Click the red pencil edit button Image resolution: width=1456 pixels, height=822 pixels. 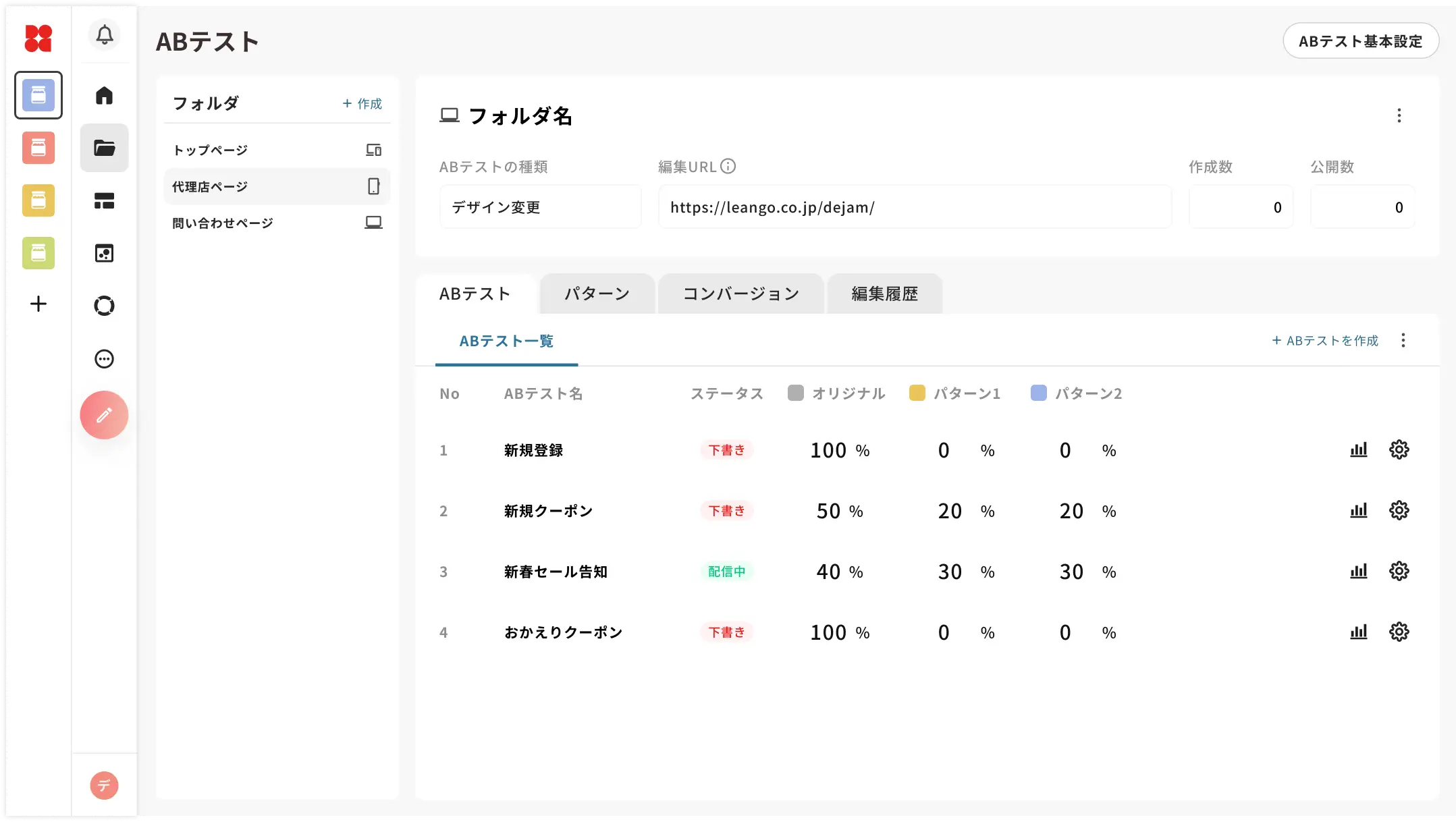(104, 415)
